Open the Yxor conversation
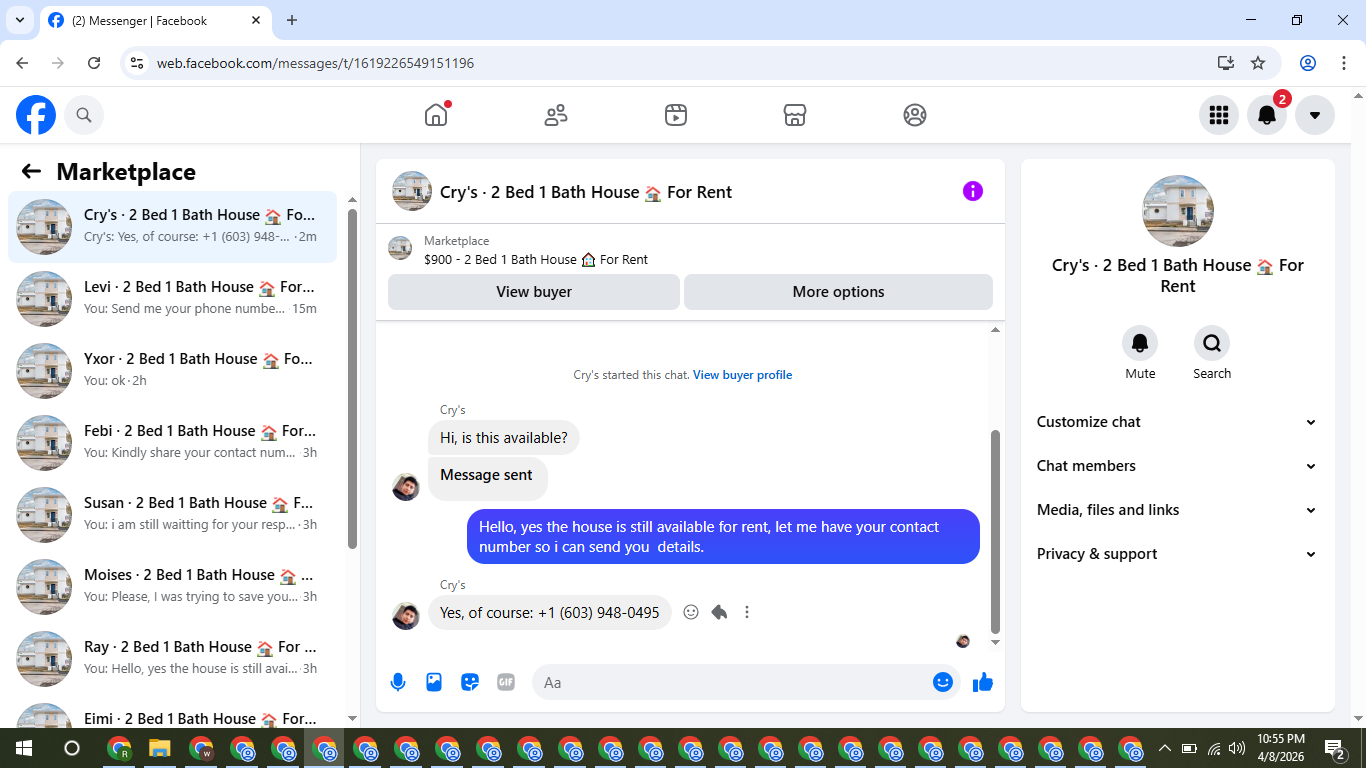Viewport: 1366px width, 768px height. tap(172, 371)
